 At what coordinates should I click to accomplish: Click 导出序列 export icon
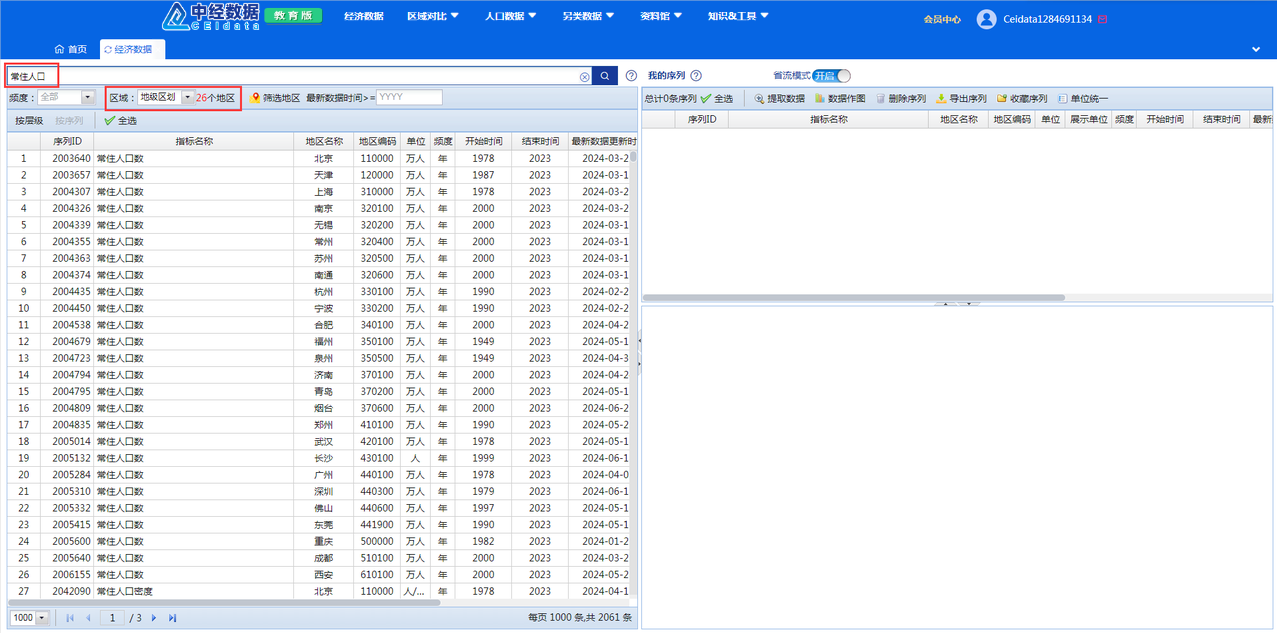[941, 99]
